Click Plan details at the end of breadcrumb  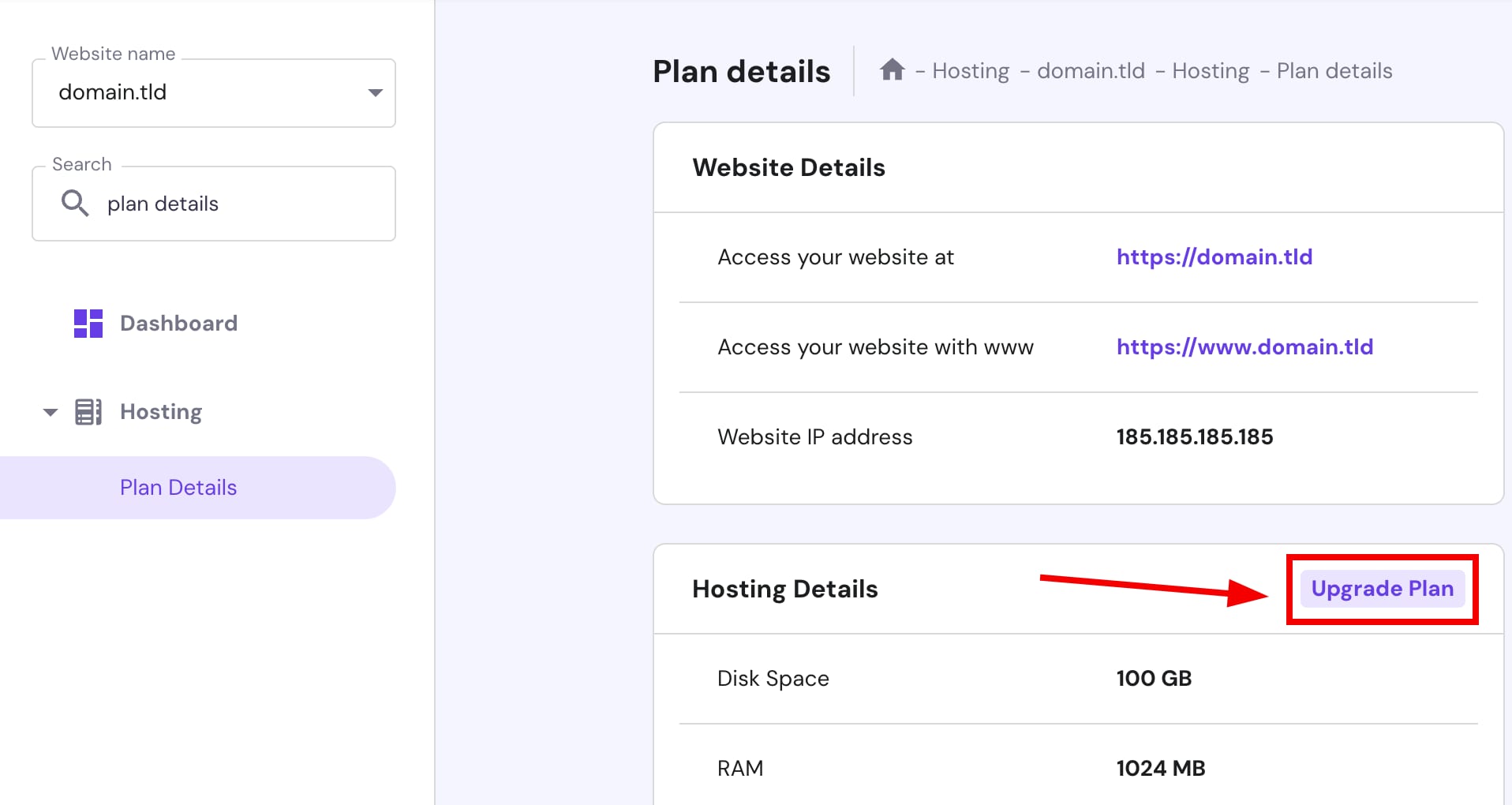click(x=1334, y=70)
